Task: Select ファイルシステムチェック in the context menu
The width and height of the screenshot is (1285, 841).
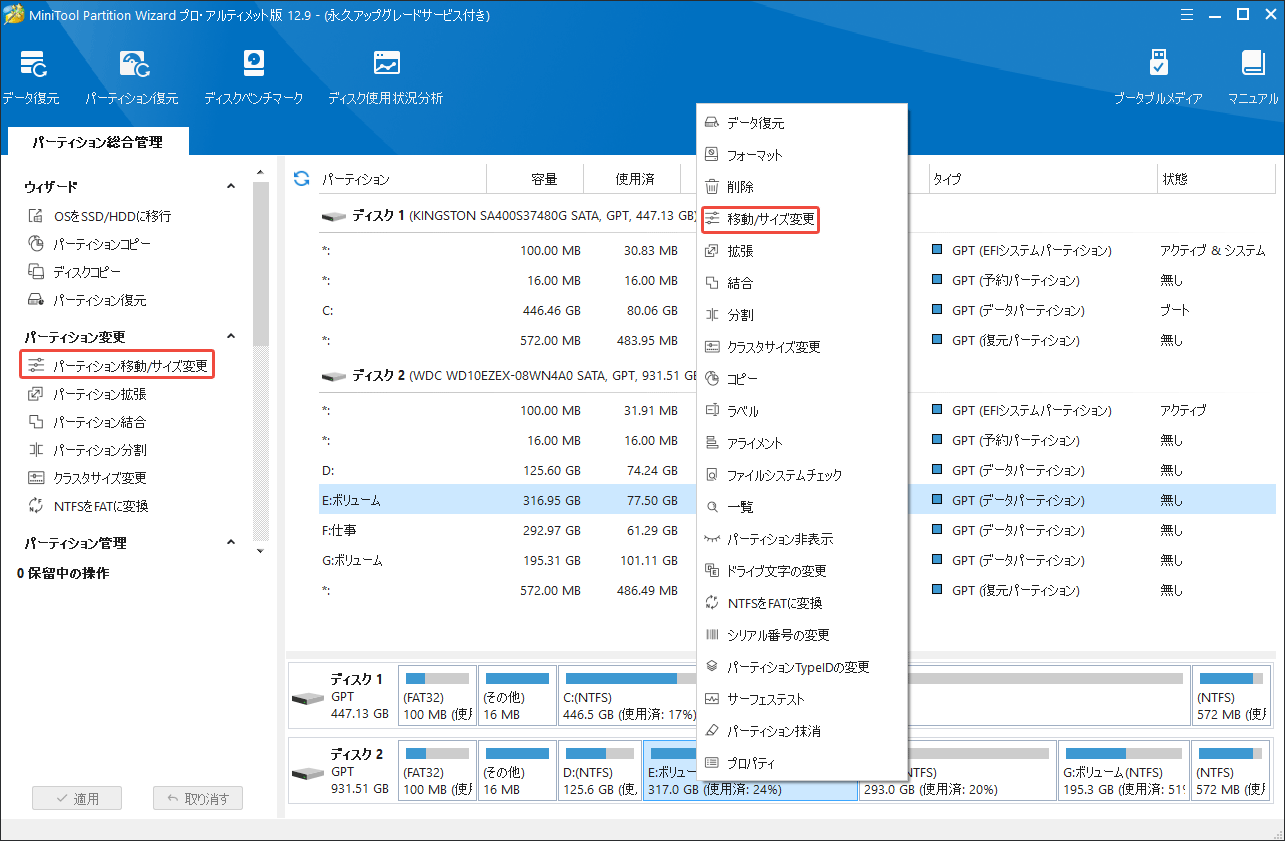Action: [802, 475]
